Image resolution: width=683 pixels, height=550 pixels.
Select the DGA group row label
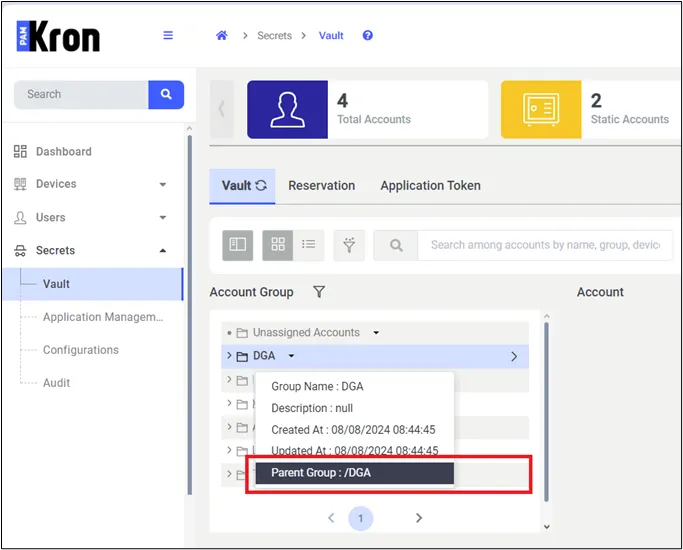click(x=264, y=356)
